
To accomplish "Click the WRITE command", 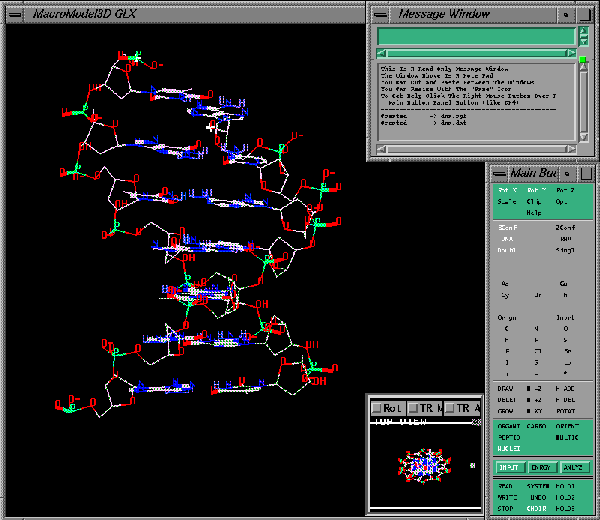I will tap(507, 498).
